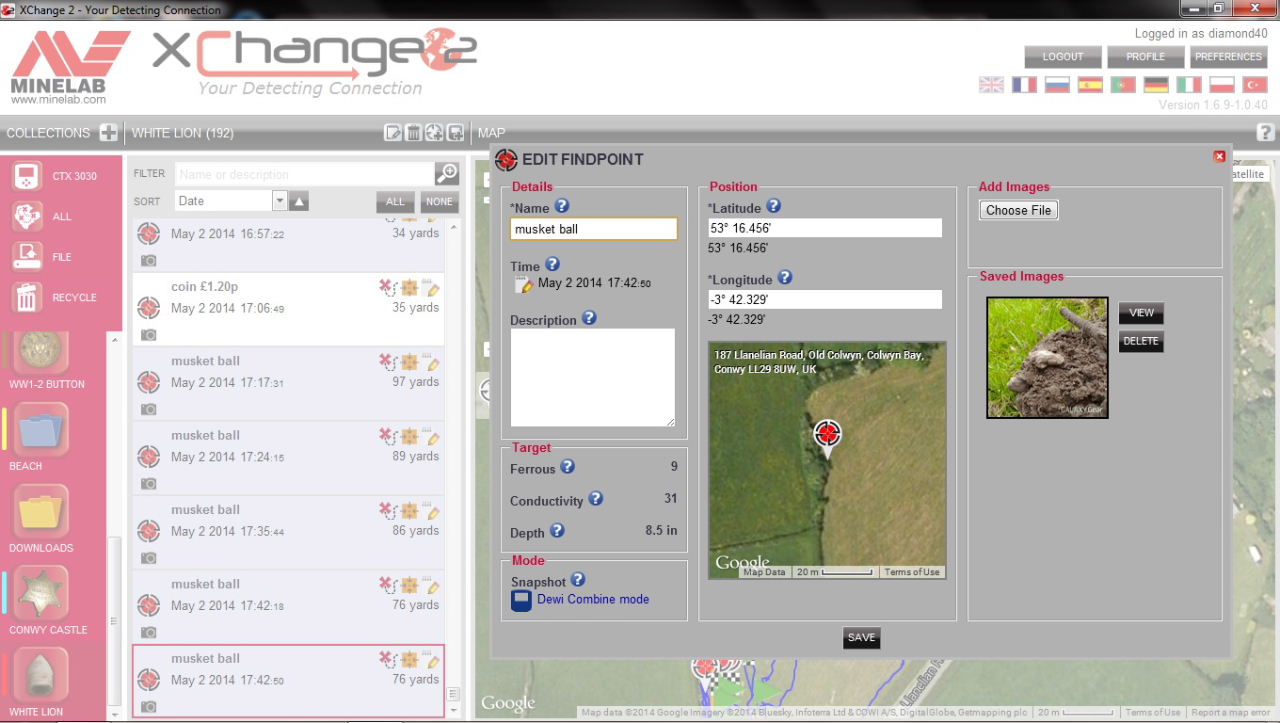This screenshot has height=723, width=1280.
Task: Add a new collection with the plus icon
Action: click(108, 133)
